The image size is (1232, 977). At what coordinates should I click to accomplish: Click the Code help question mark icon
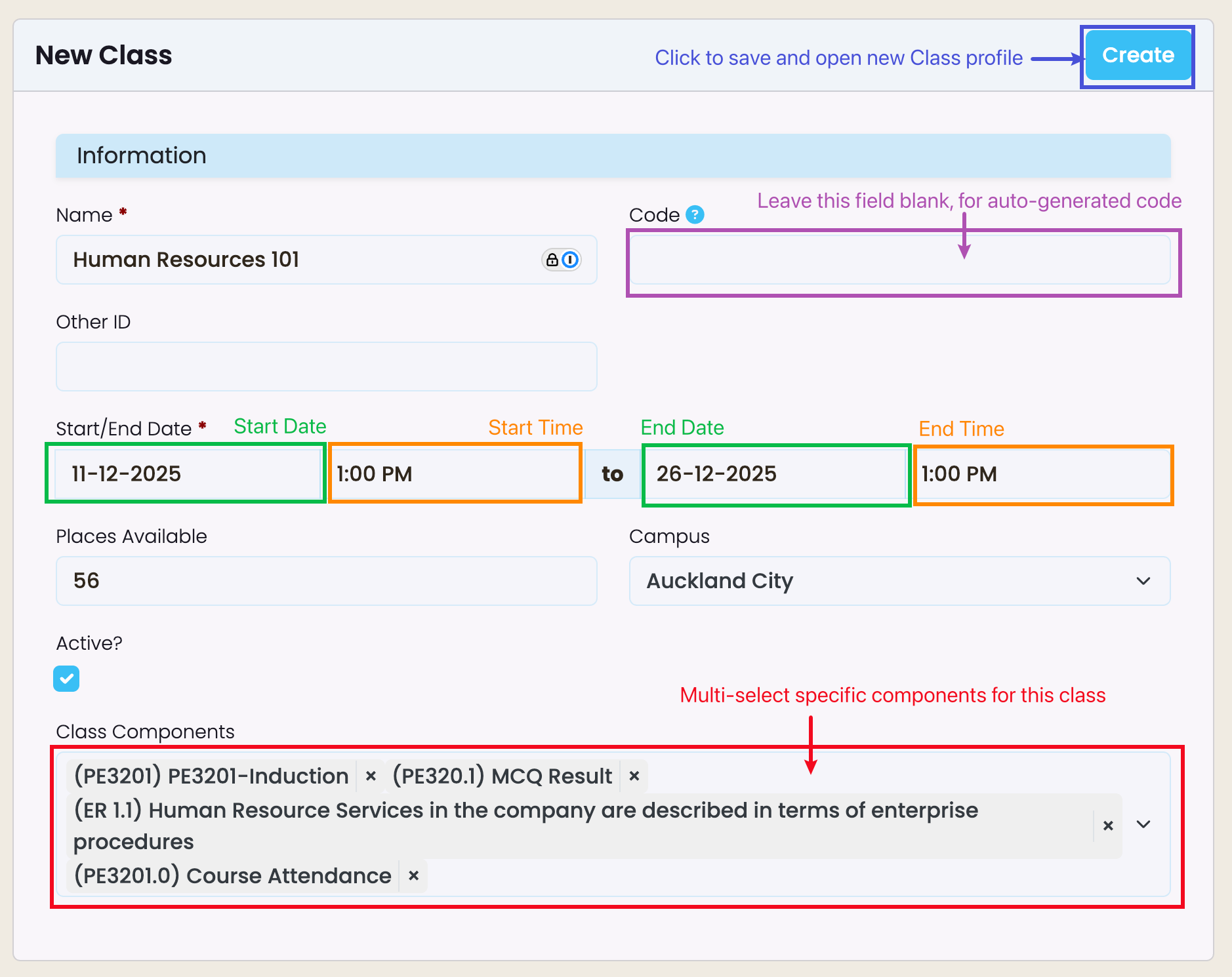pos(695,214)
